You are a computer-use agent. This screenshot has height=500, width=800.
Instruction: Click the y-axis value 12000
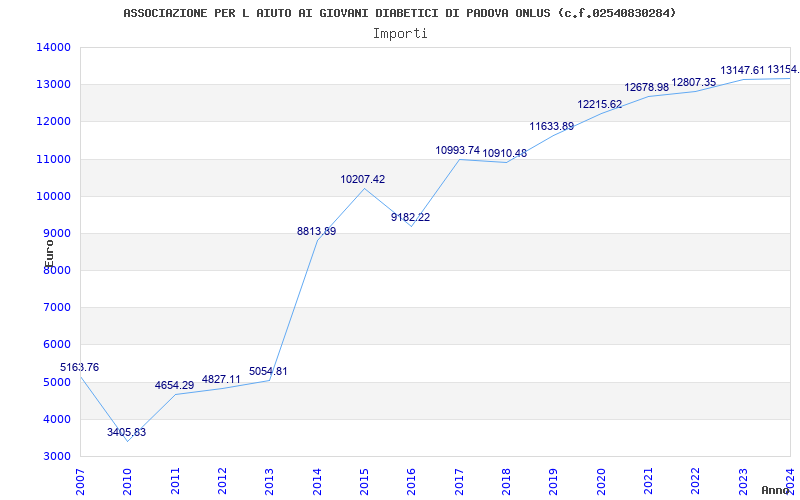coord(53,122)
